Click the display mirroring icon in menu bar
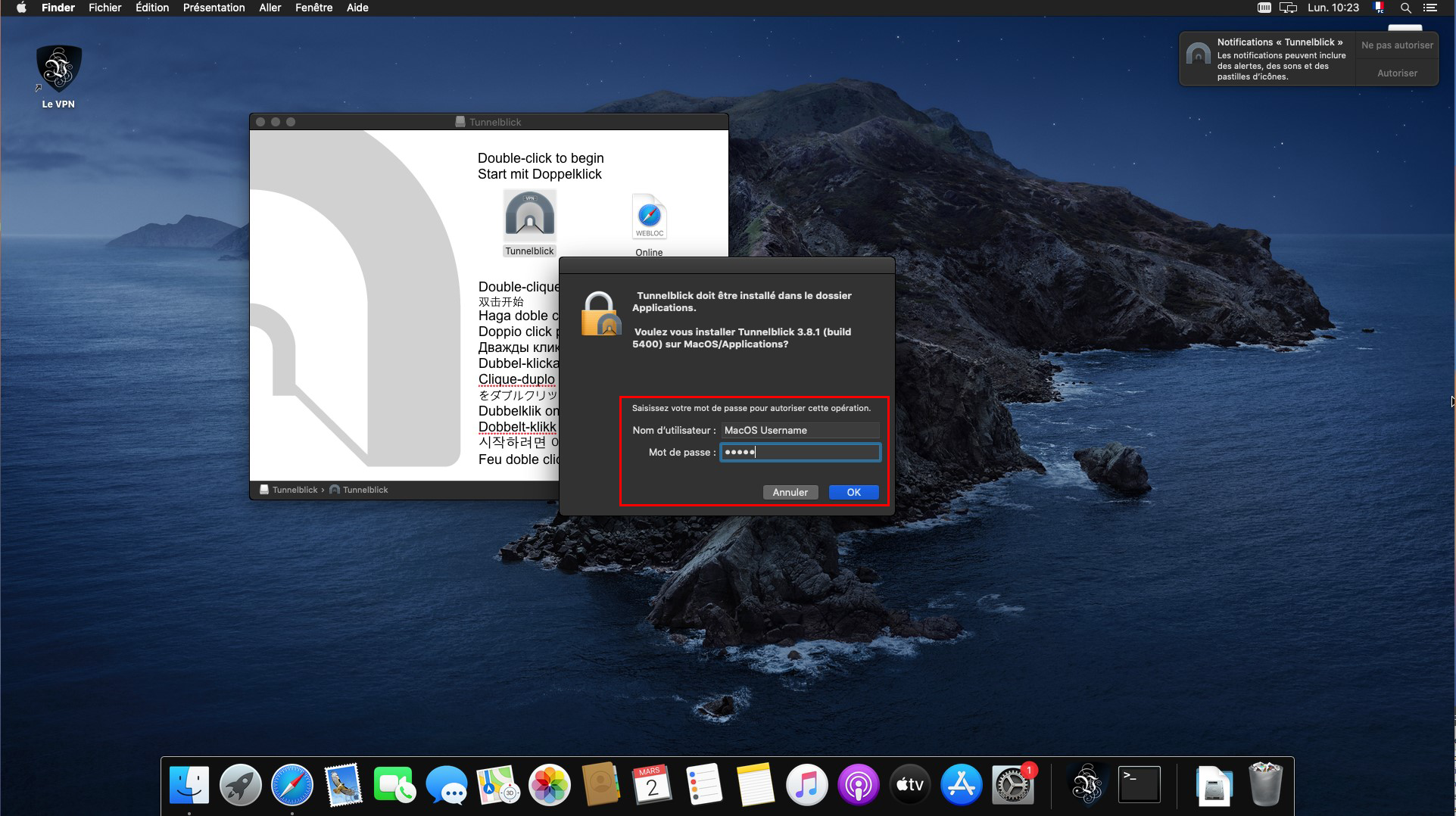This screenshot has width=1456, height=816. click(1288, 8)
